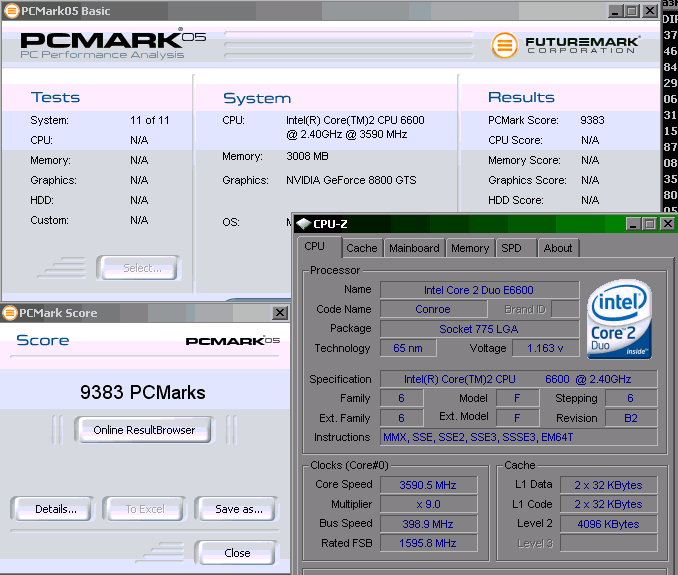This screenshot has width=678, height=575.
Task: Maximize the CPU-Z window
Action: point(649,224)
